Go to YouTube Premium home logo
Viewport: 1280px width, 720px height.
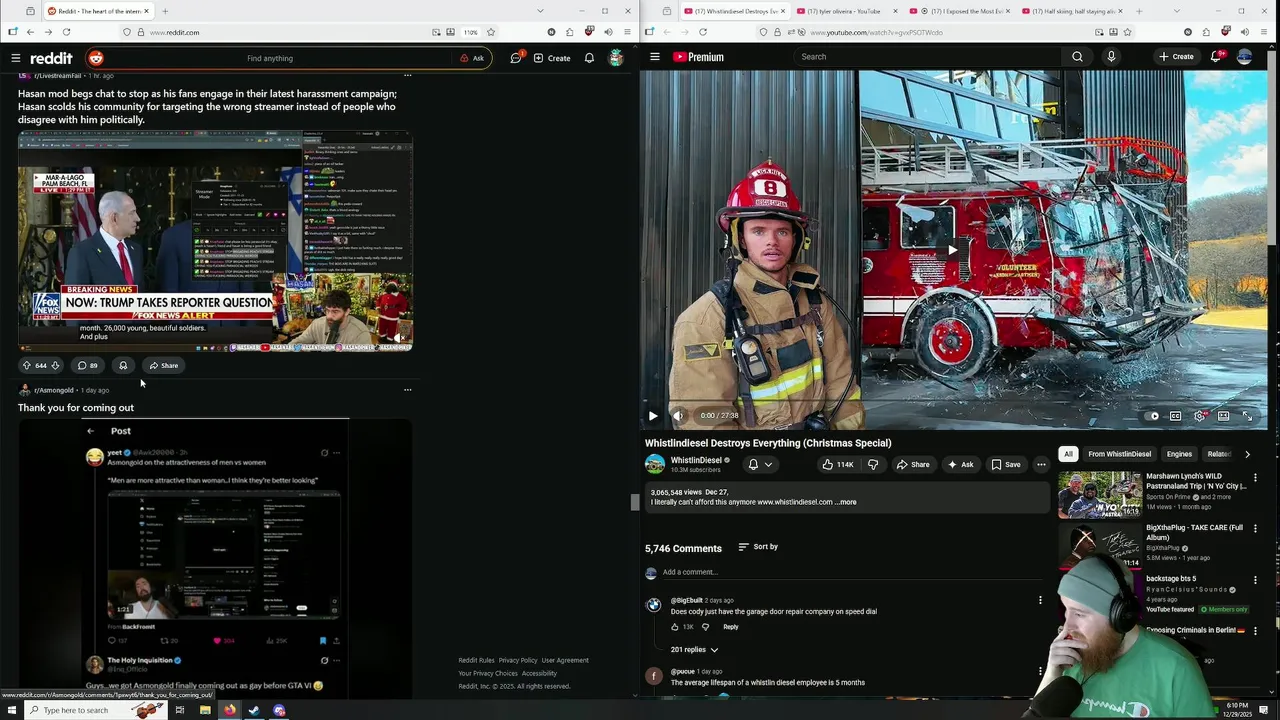point(698,57)
